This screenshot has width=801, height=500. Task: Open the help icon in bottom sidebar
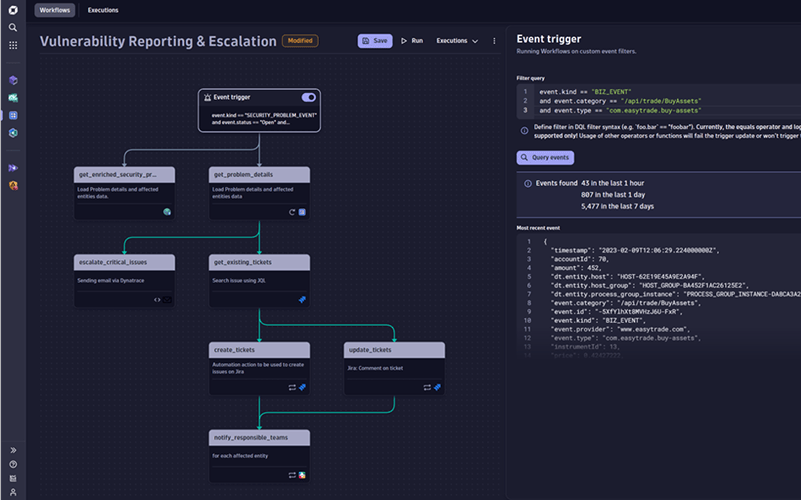pos(13,465)
